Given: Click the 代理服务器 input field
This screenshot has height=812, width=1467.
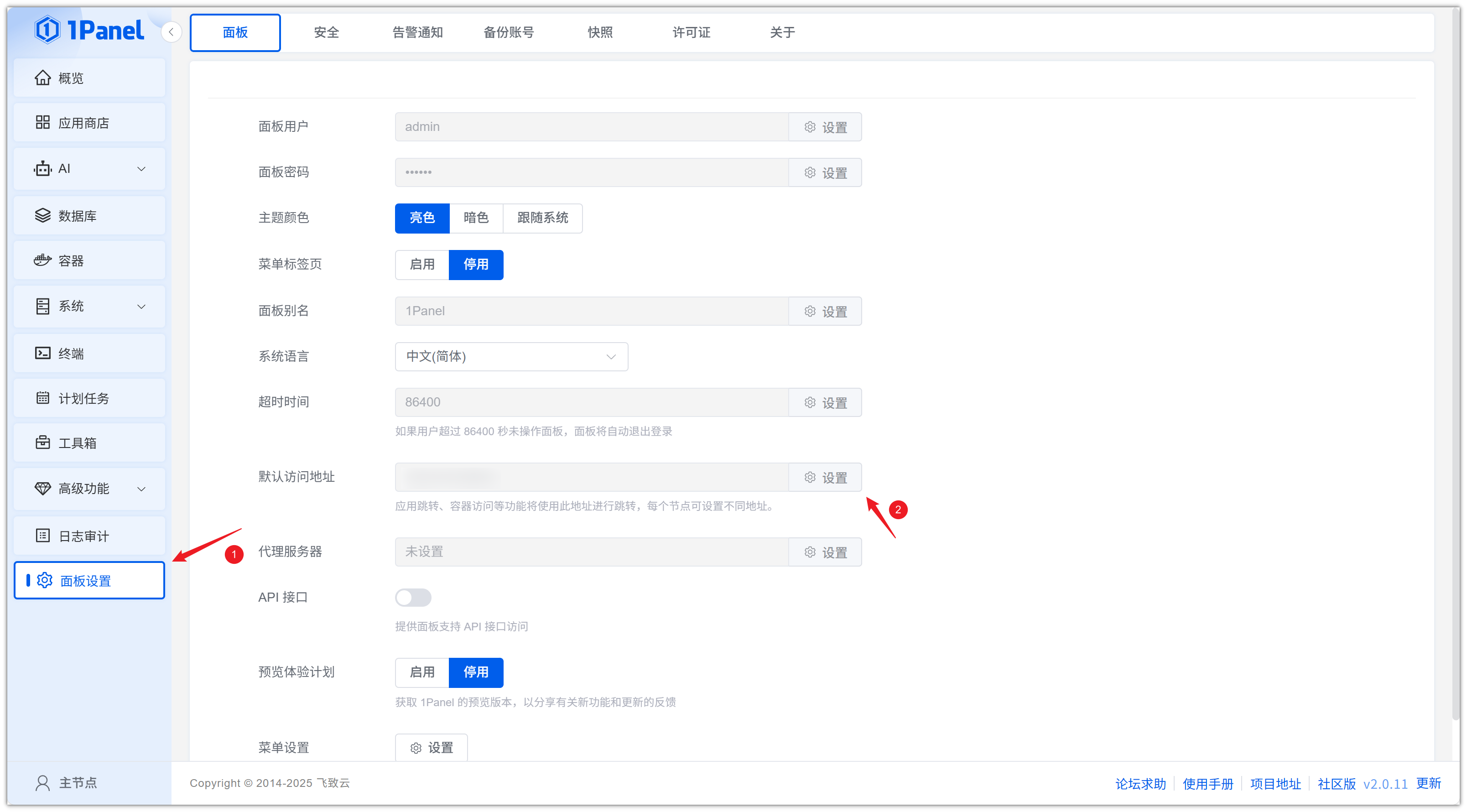Looking at the screenshot, I should point(591,552).
